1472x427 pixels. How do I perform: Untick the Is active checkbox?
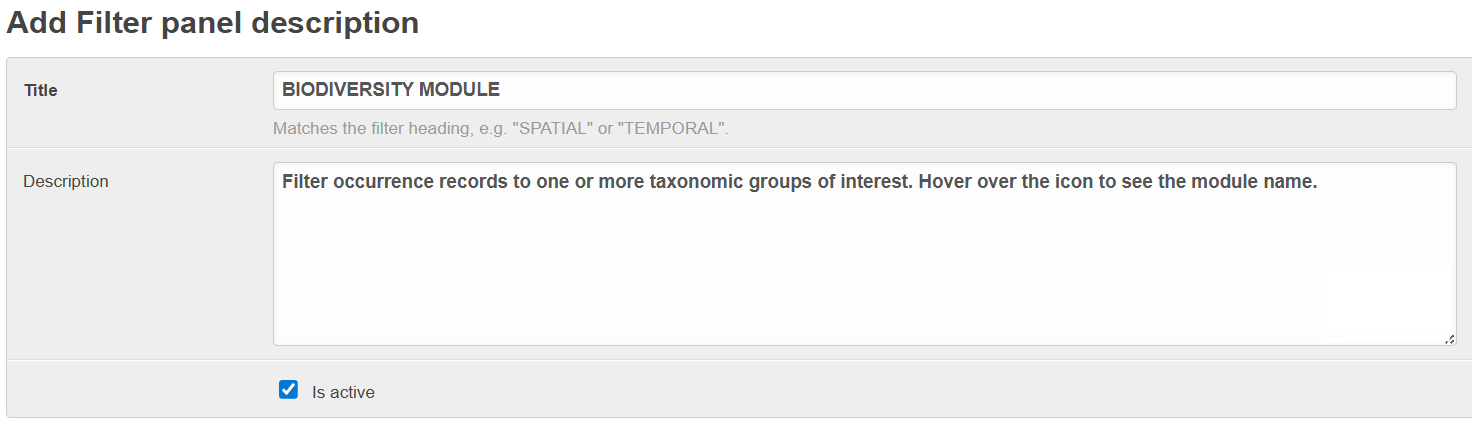(x=289, y=390)
